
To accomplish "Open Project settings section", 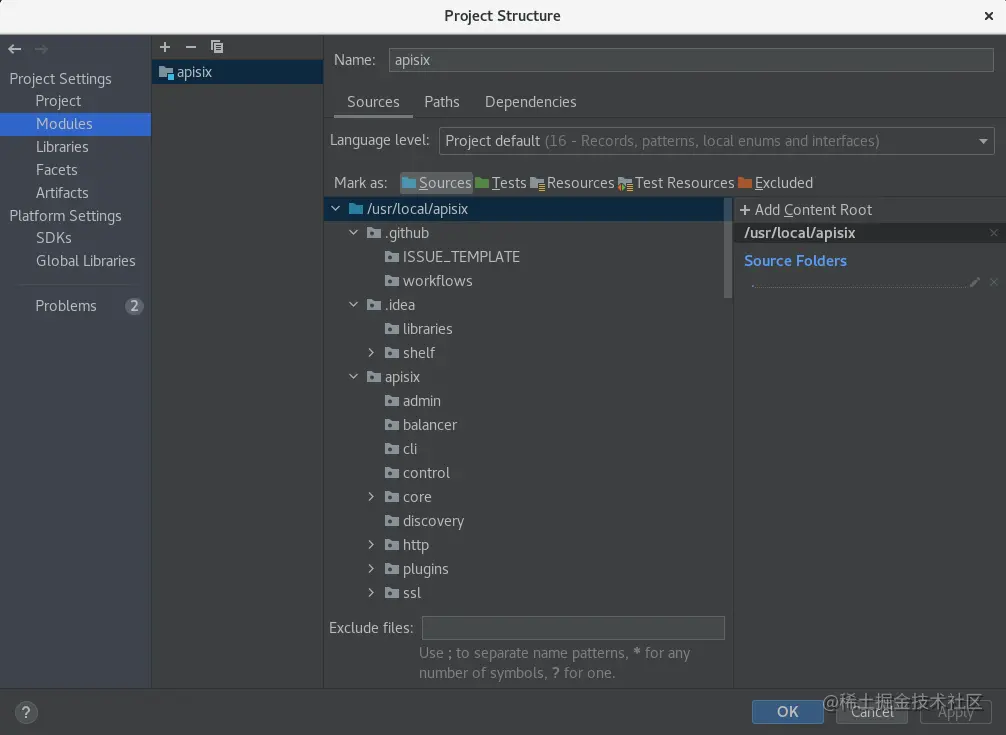I will point(58,101).
